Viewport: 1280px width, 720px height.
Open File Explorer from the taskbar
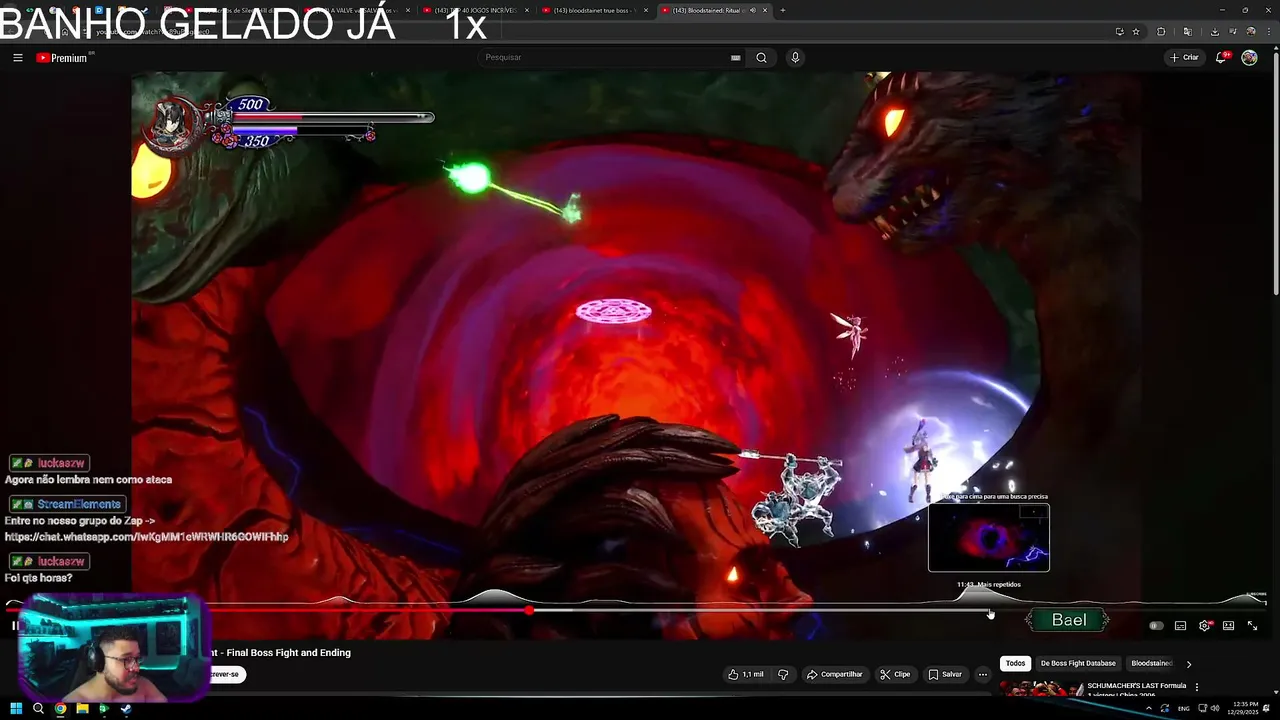tap(82, 709)
